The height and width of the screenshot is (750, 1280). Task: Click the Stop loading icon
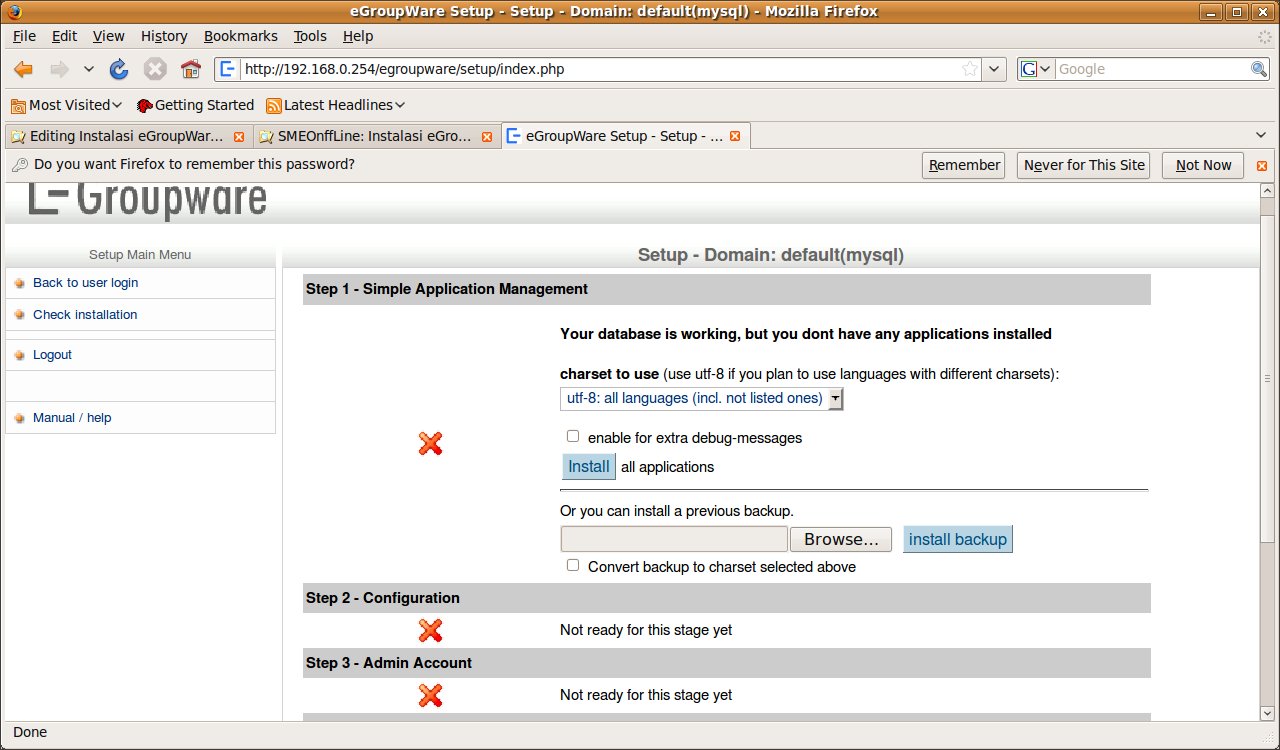point(155,69)
